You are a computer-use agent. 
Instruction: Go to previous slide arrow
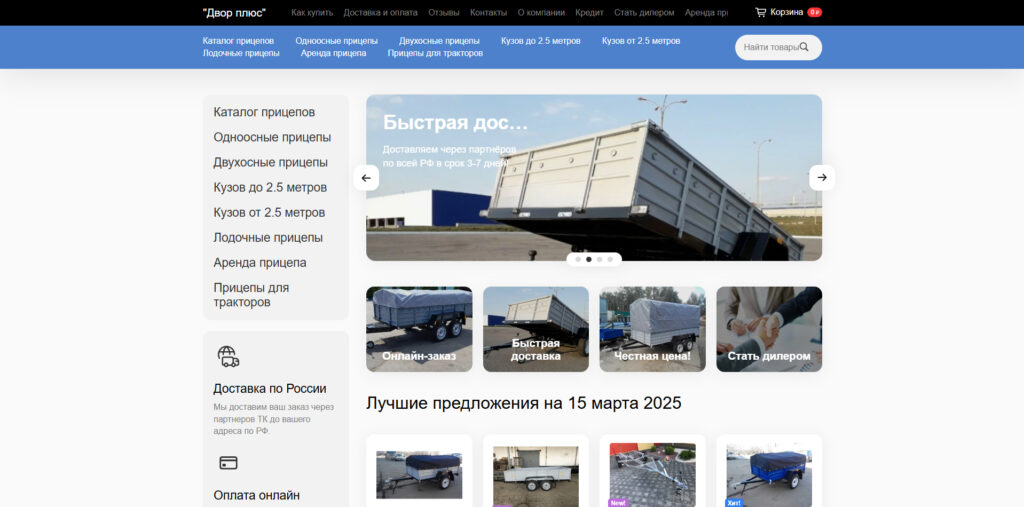[x=366, y=178]
